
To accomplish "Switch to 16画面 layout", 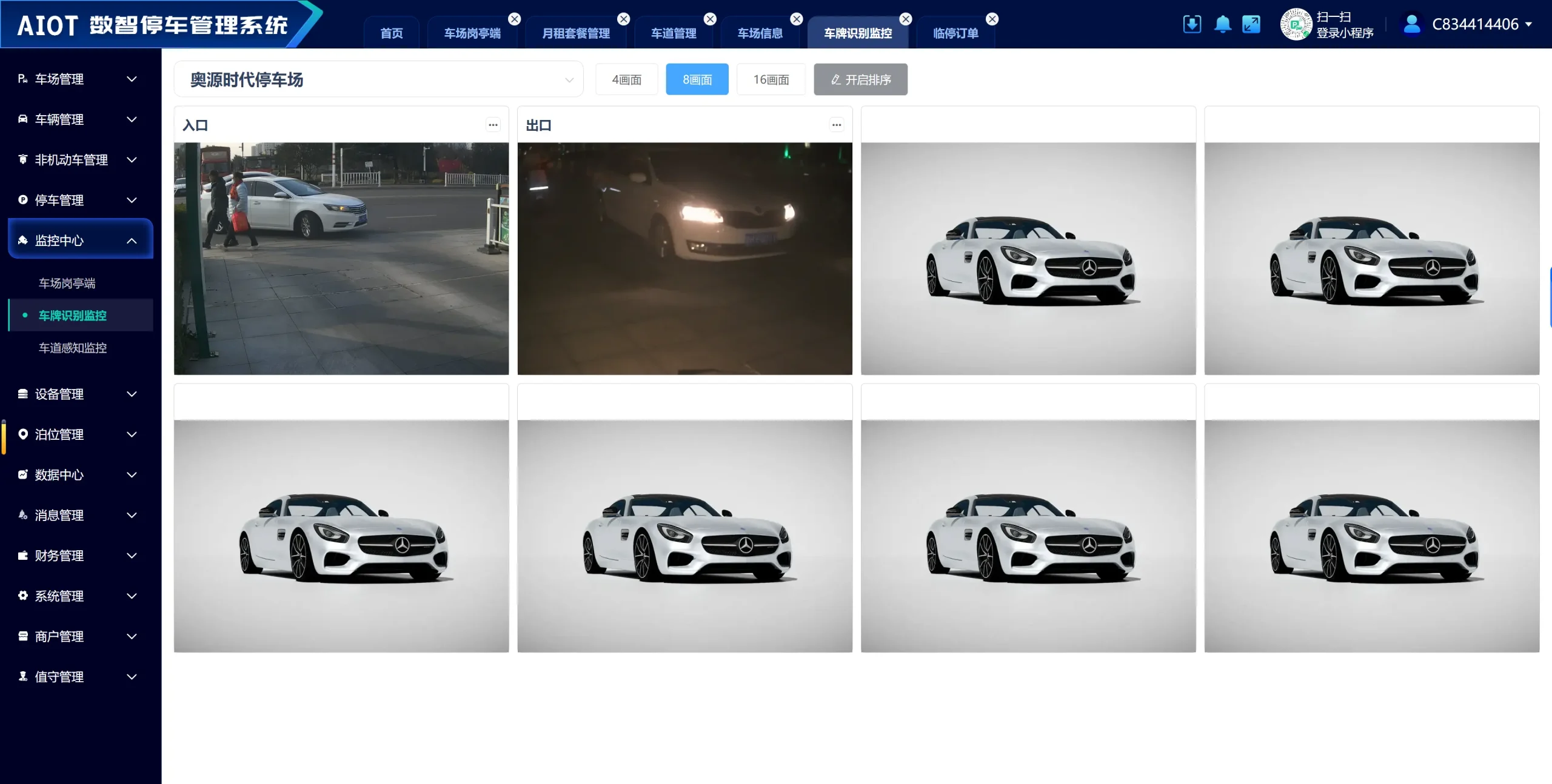I will (x=771, y=79).
